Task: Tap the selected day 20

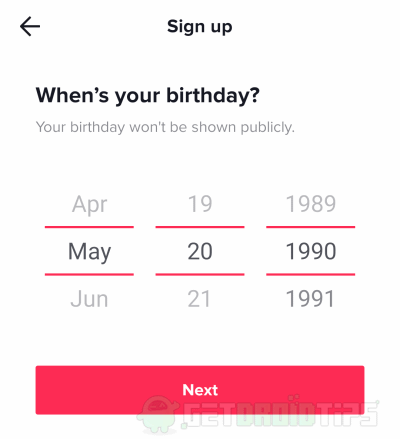Action: pyautogui.click(x=200, y=251)
